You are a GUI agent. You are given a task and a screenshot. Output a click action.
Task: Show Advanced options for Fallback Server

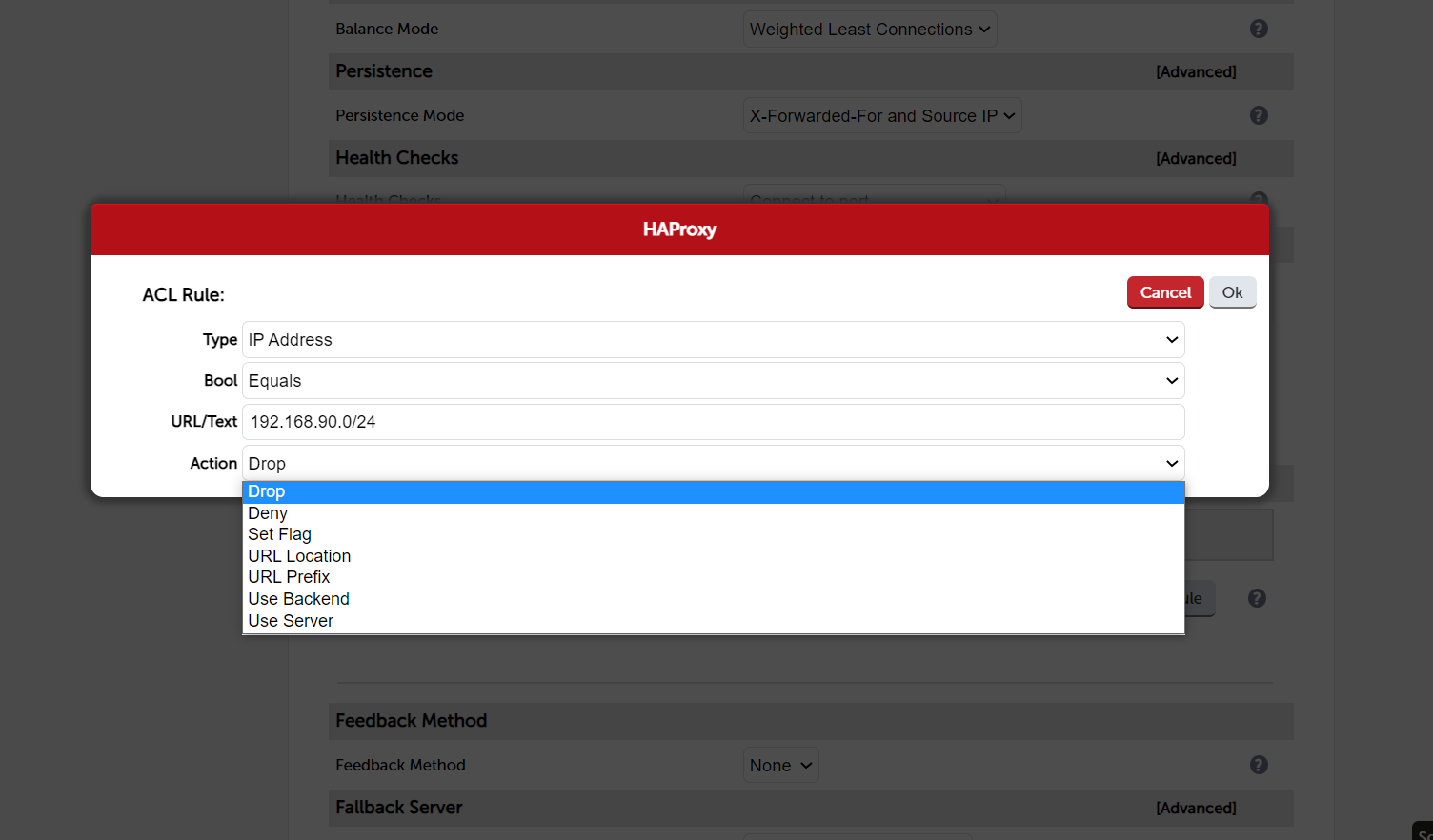(1196, 809)
